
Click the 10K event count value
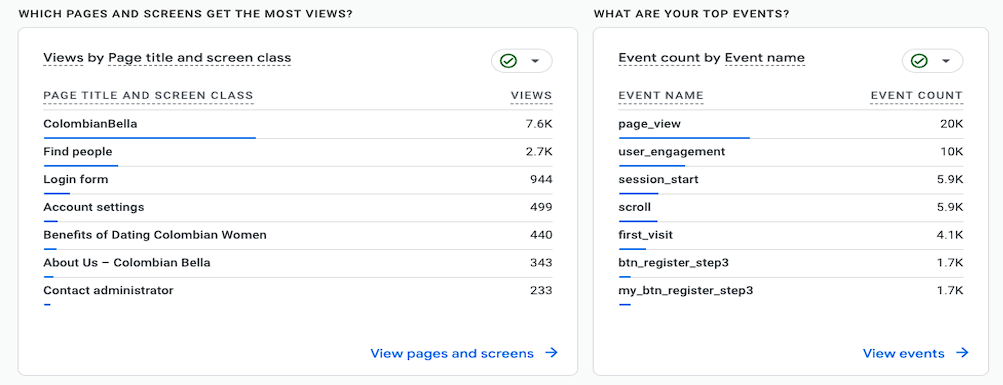pos(951,152)
